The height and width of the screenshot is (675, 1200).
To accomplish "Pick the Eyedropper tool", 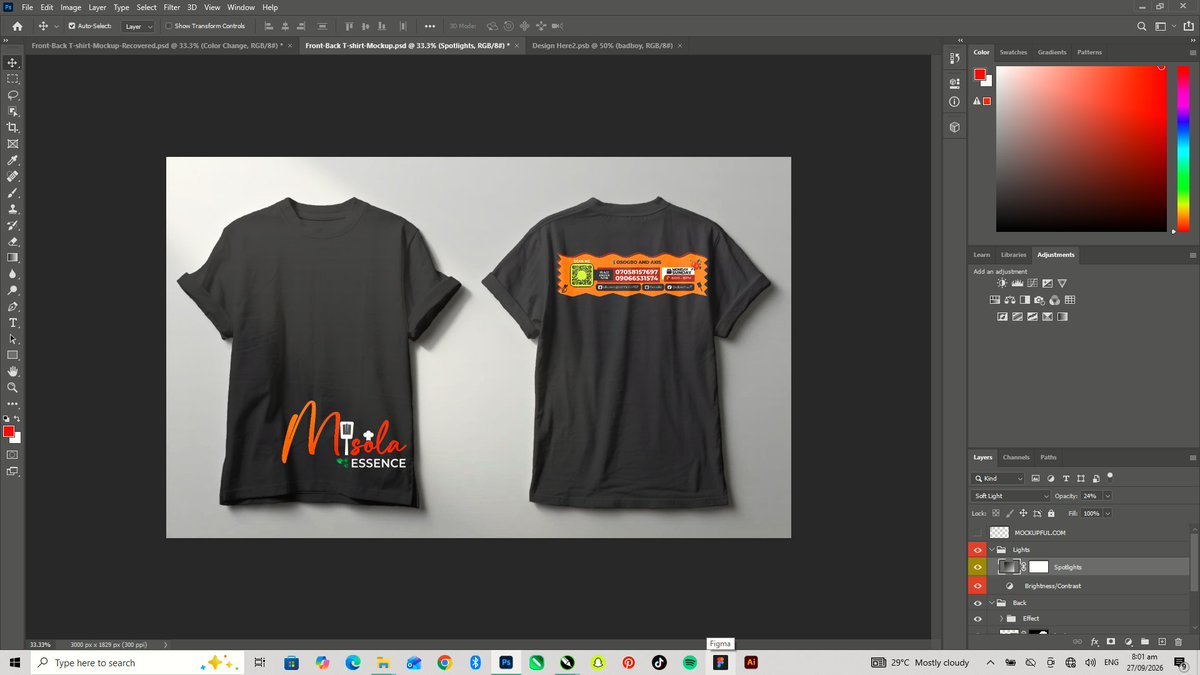I will [x=13, y=160].
